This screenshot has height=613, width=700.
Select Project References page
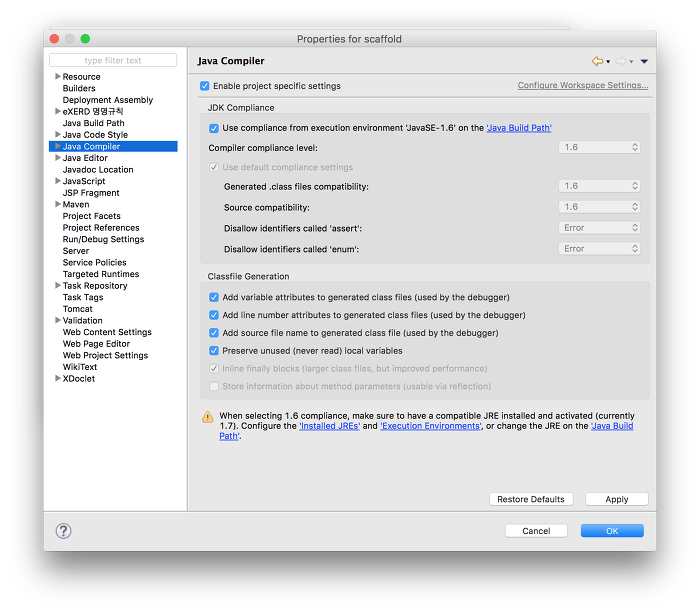[x=101, y=228]
